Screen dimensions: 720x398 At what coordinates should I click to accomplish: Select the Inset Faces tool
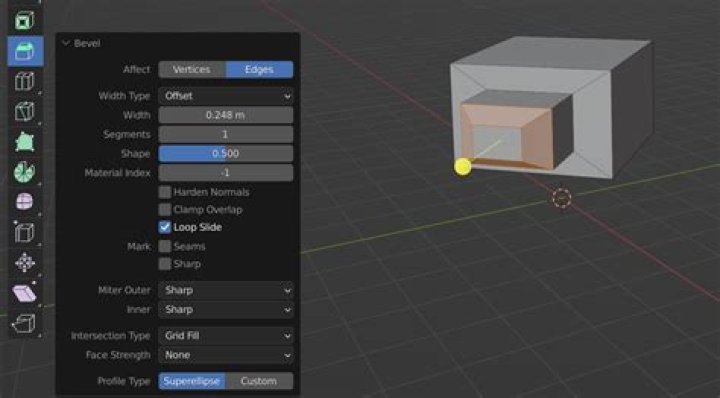(x=25, y=21)
